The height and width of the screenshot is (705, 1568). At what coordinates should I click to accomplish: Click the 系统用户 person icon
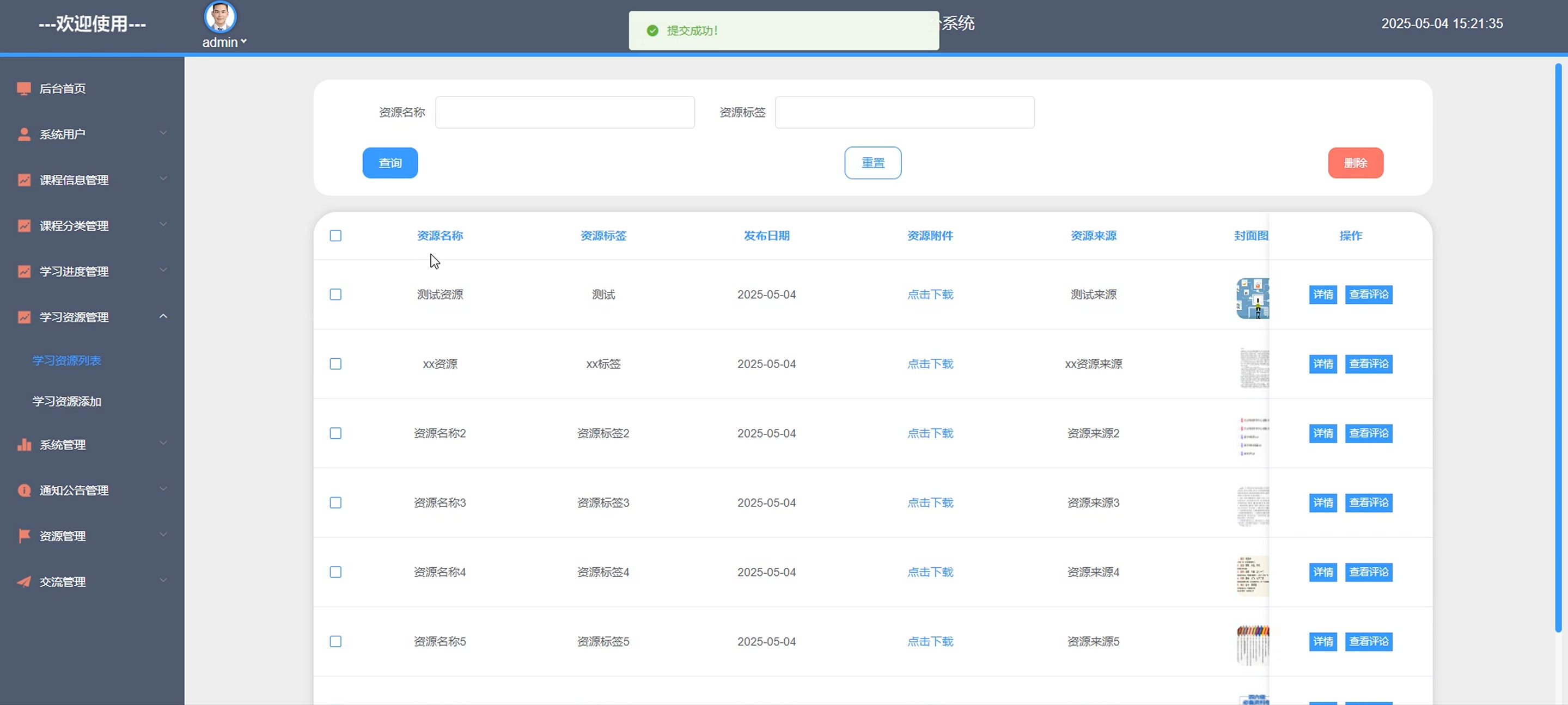[24, 134]
